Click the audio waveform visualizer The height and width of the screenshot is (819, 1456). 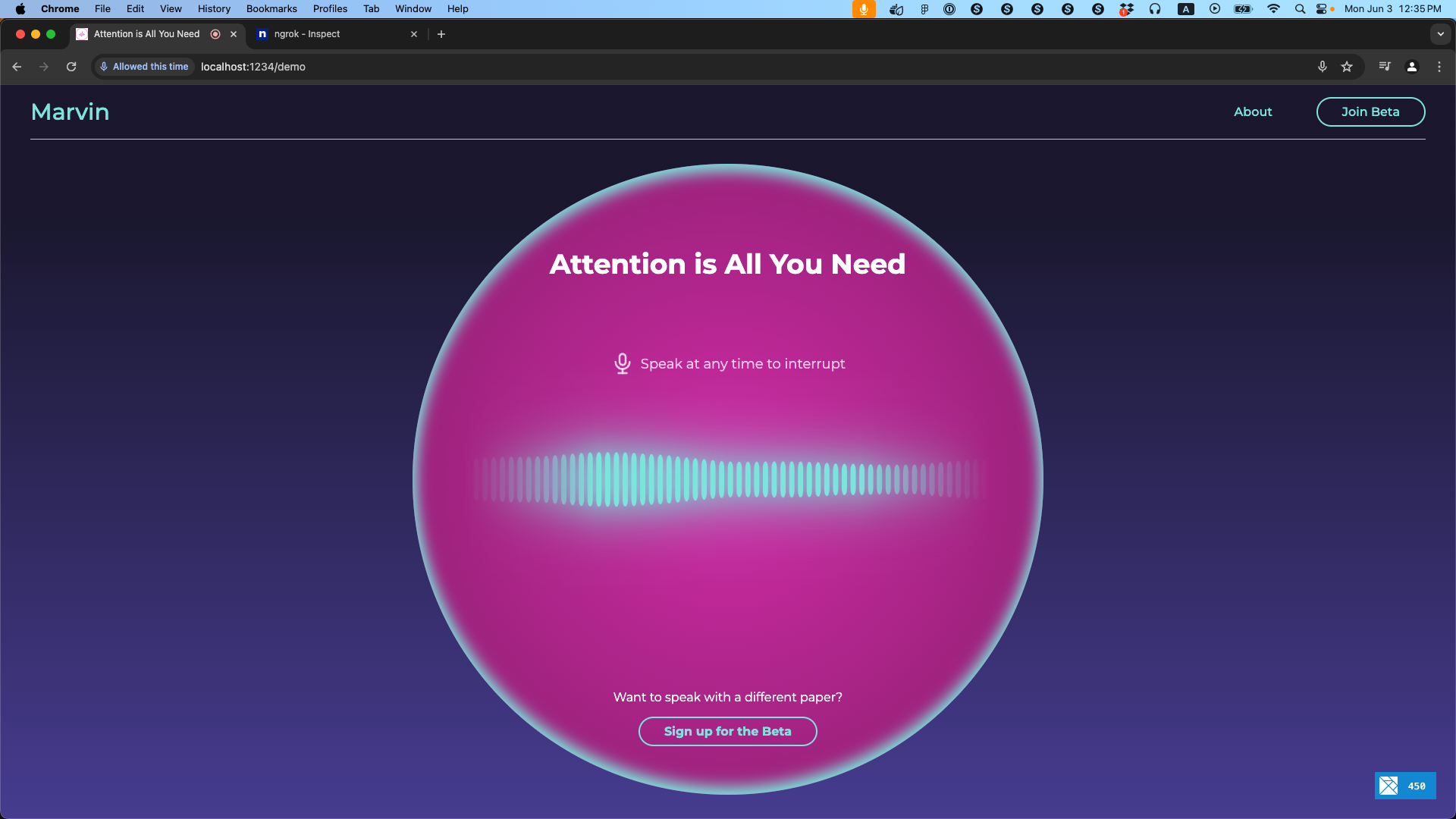click(x=727, y=479)
